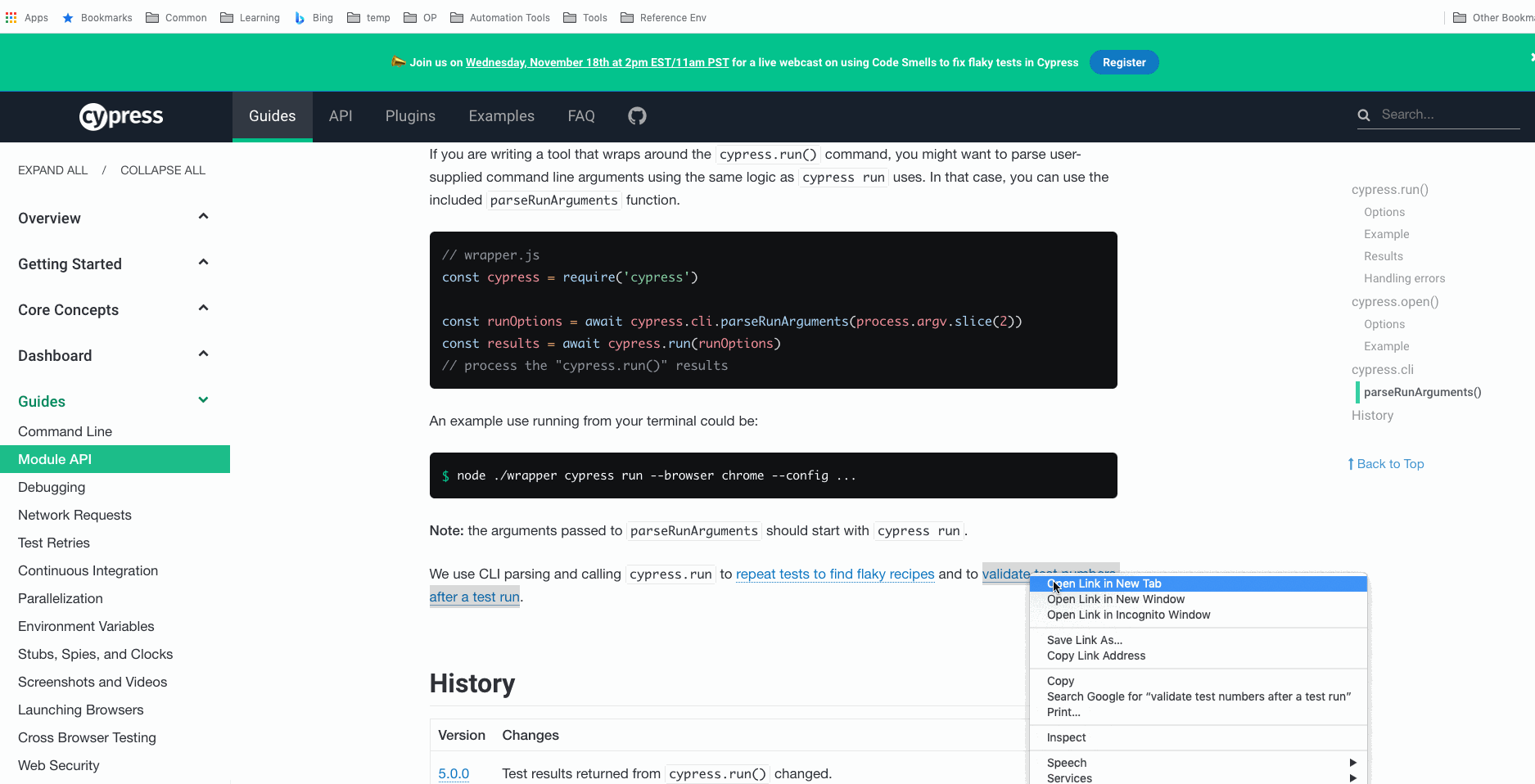Click COLLAPSE ALL in sidebar
1535x784 pixels.
point(163,170)
